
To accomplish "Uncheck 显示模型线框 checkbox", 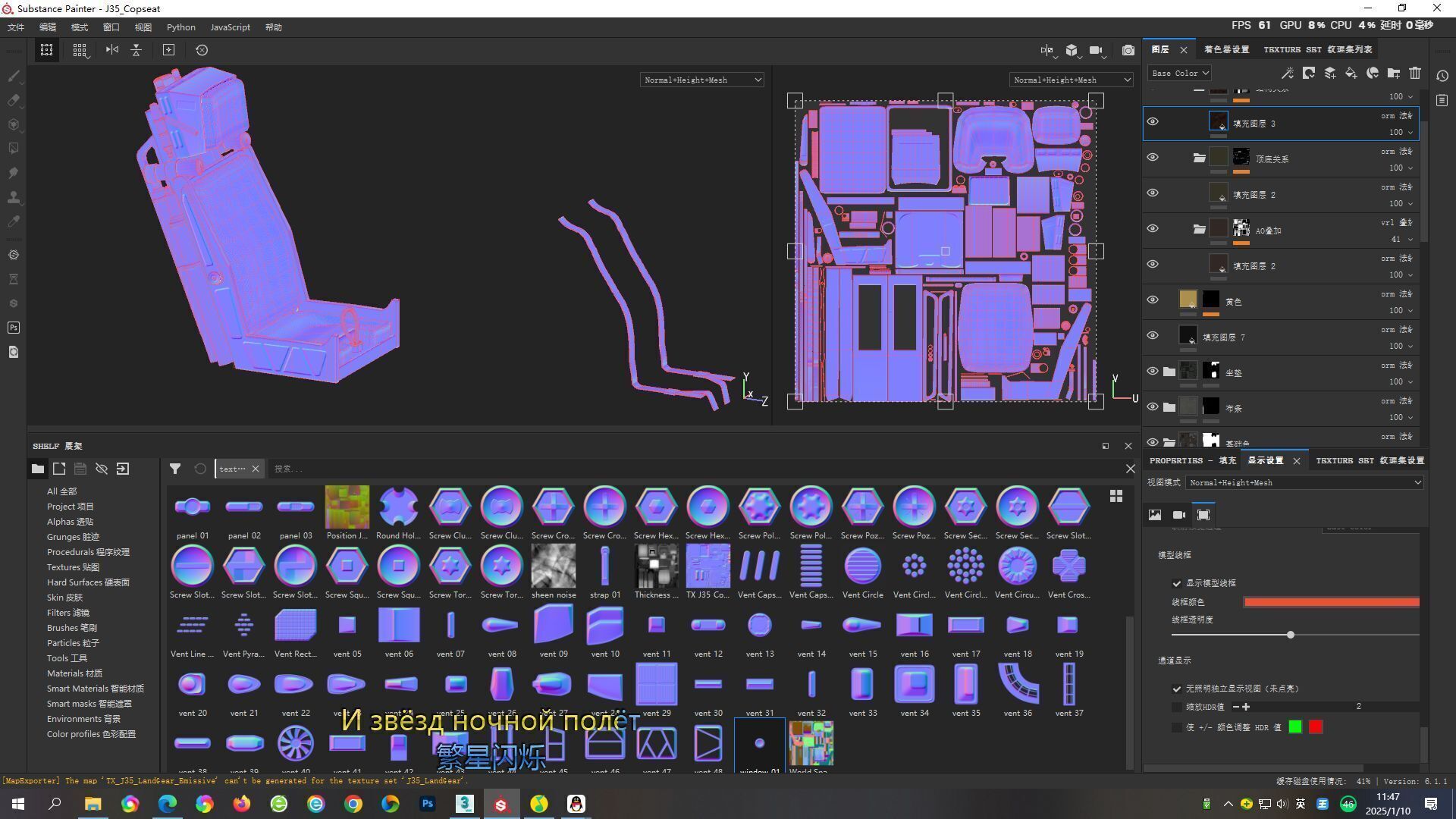I will 1177,584.
